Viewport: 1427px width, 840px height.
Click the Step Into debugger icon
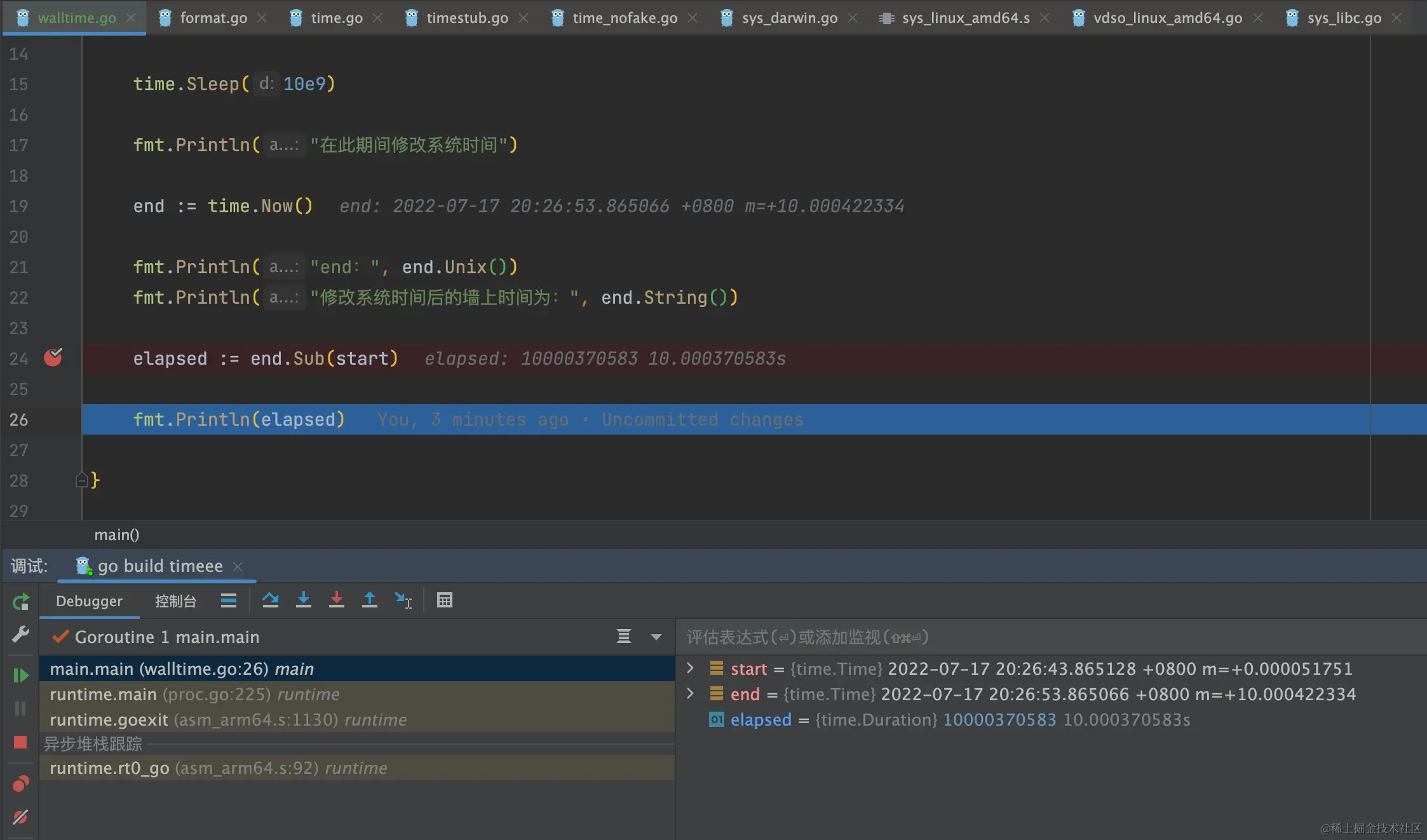click(304, 600)
